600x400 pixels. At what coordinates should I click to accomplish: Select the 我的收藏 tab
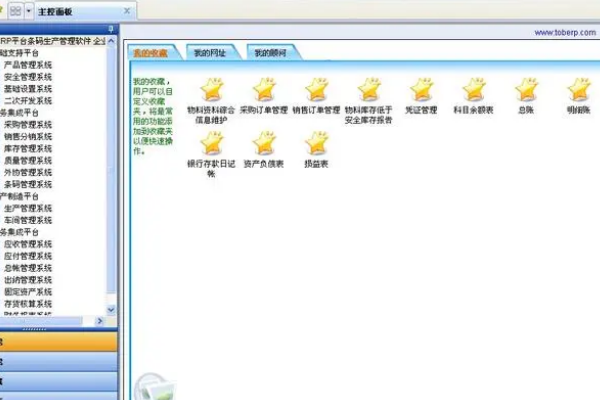(x=153, y=52)
